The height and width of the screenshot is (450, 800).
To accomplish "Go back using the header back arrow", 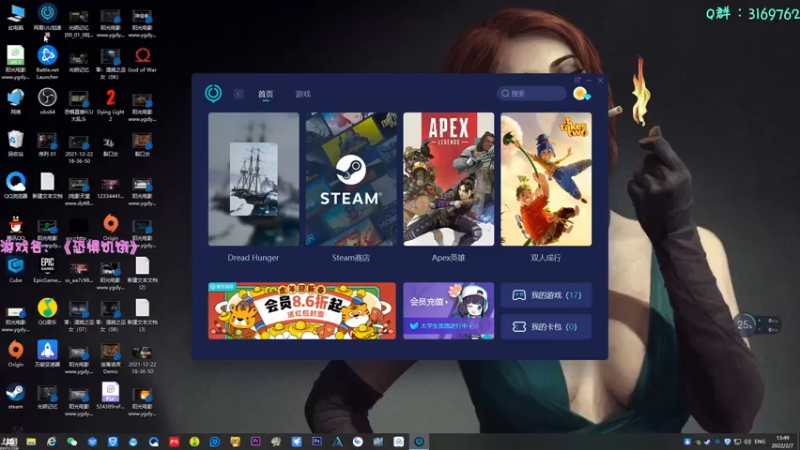I will coord(238,94).
